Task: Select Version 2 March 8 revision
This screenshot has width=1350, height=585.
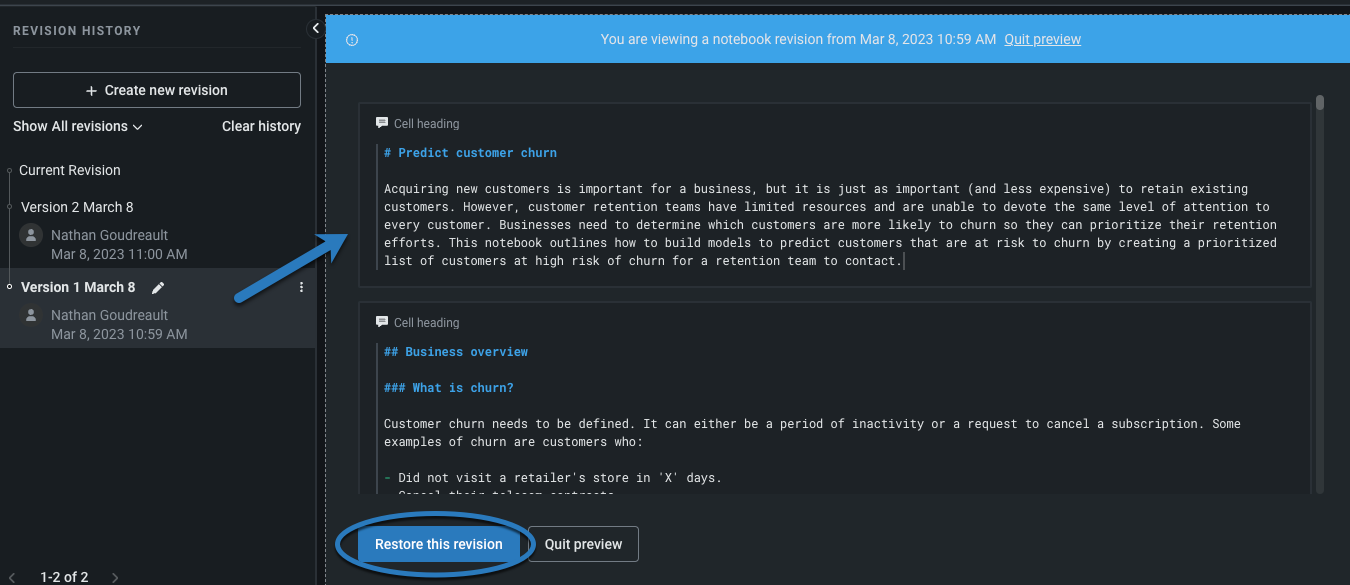Action: [x=77, y=207]
